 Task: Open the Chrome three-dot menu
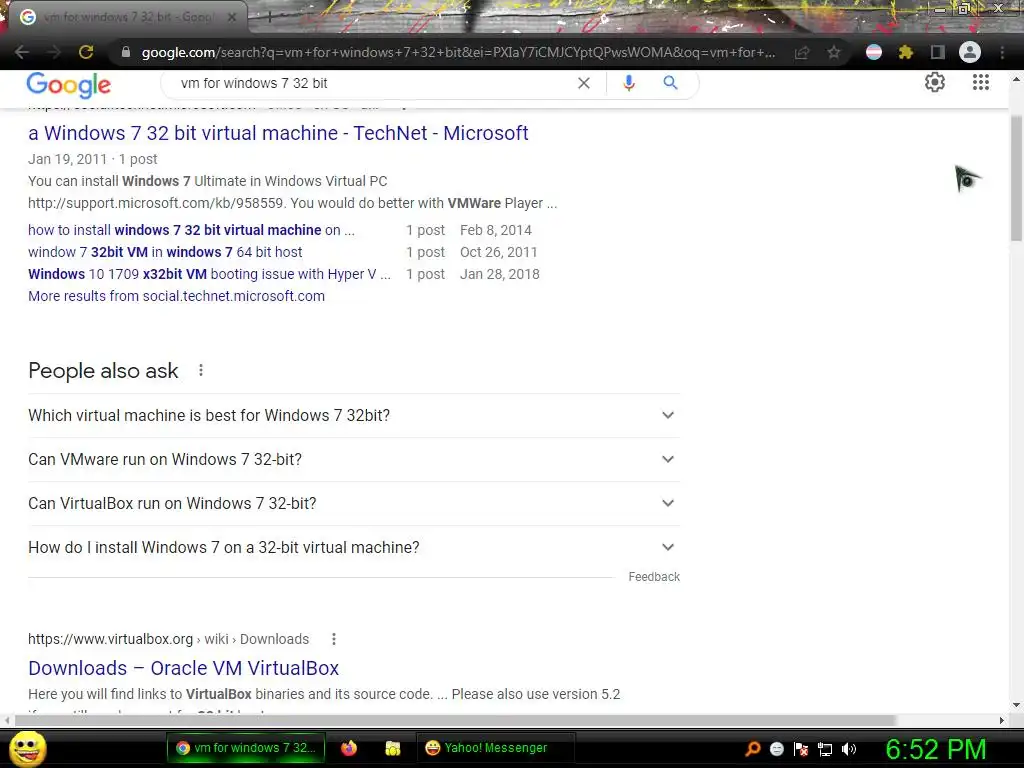(x=1002, y=52)
